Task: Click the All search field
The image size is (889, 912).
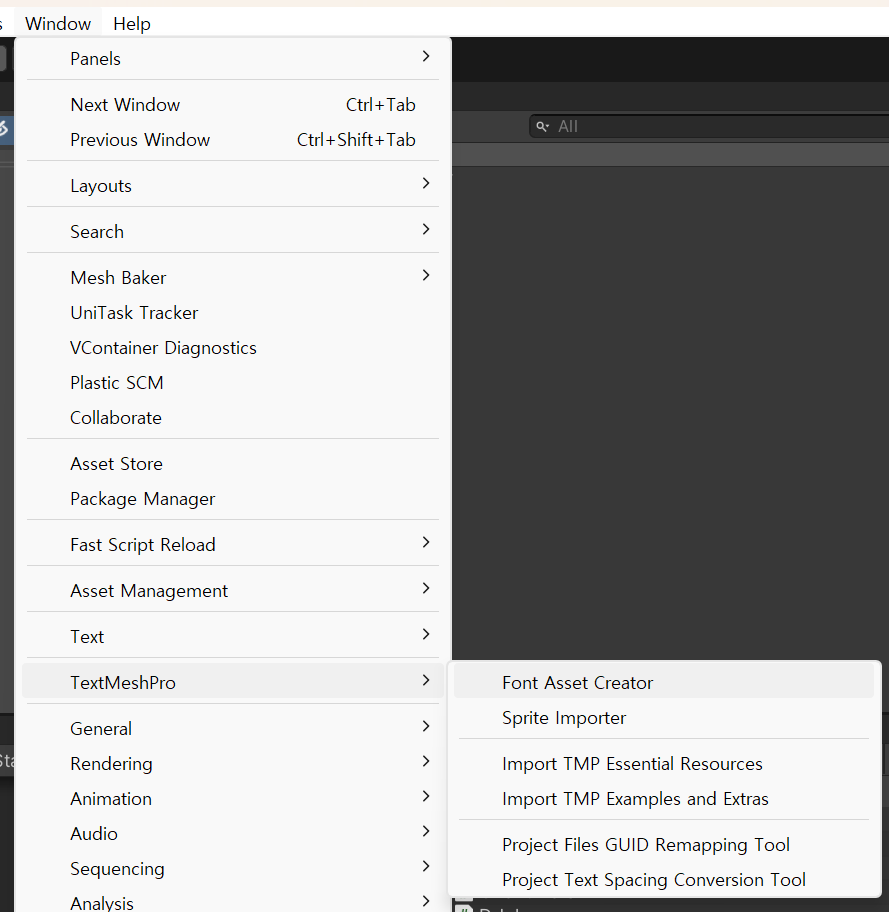Action: [x=710, y=126]
